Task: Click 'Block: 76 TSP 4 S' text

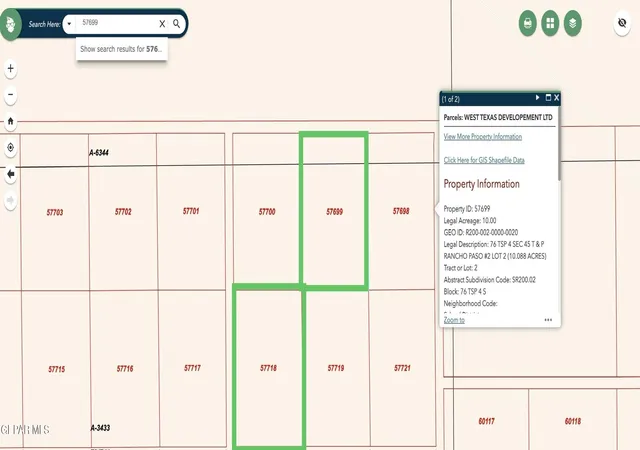Action: point(464,292)
